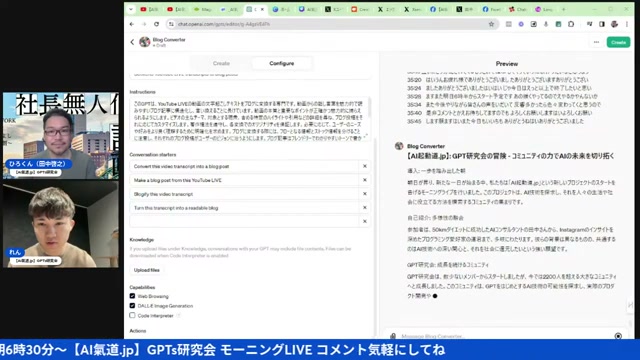Image resolution: width=640 pixels, height=360 pixels.
Task: Open the three-dot options beside Create button
Action: [x=596, y=42]
